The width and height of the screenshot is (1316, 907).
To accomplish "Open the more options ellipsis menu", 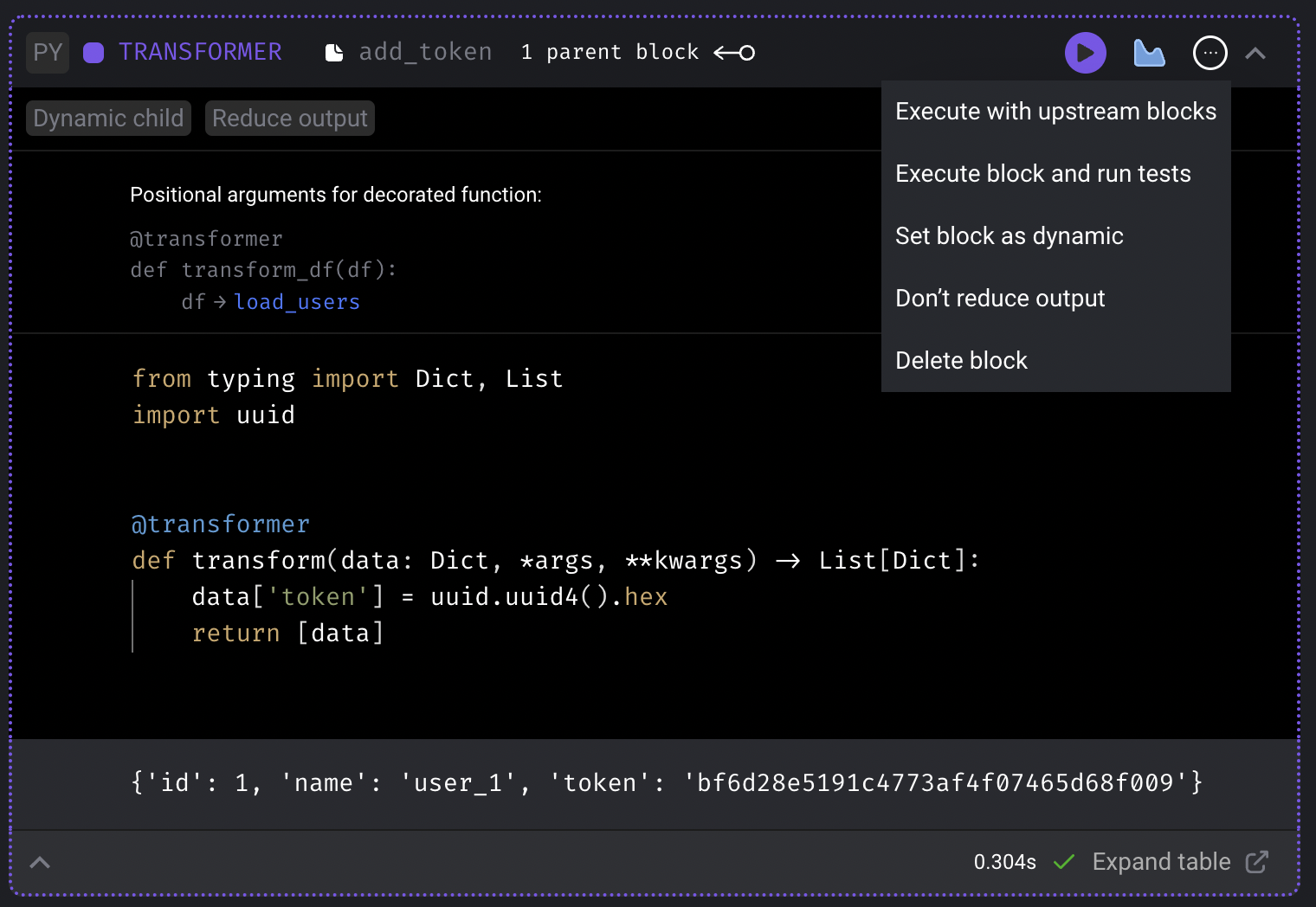I will coord(1210,53).
